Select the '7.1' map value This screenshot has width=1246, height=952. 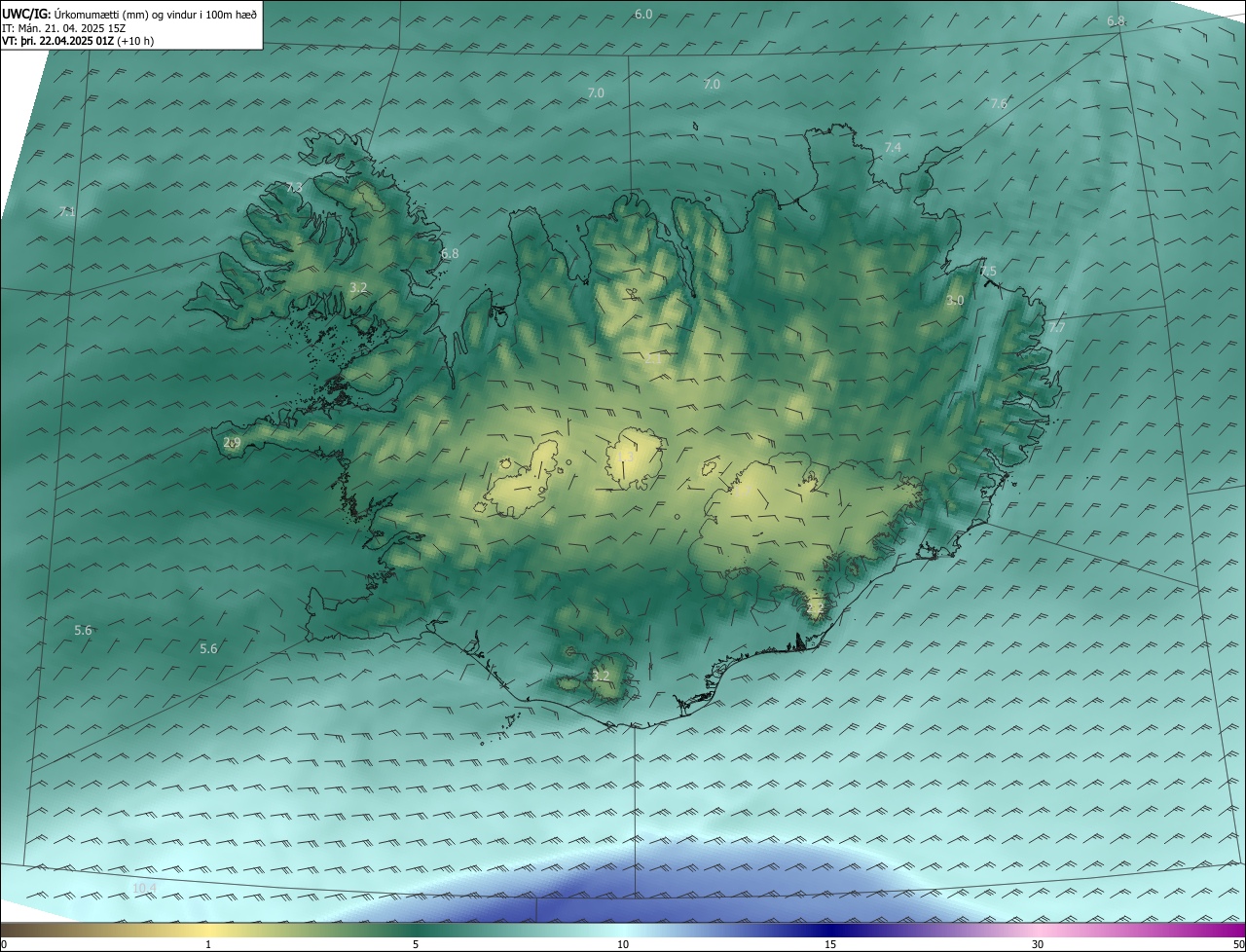tap(67, 211)
